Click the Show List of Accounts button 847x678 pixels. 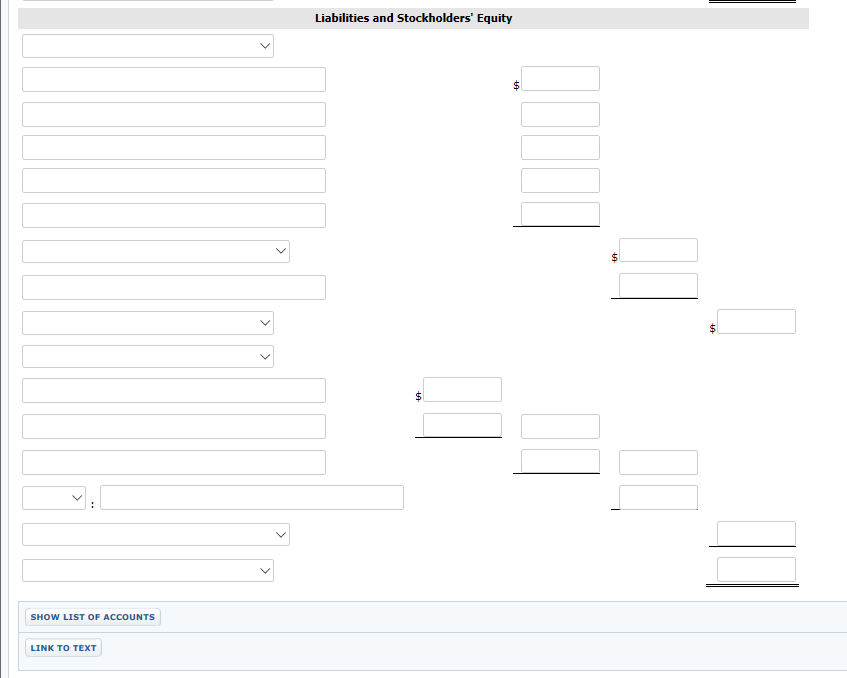92,617
